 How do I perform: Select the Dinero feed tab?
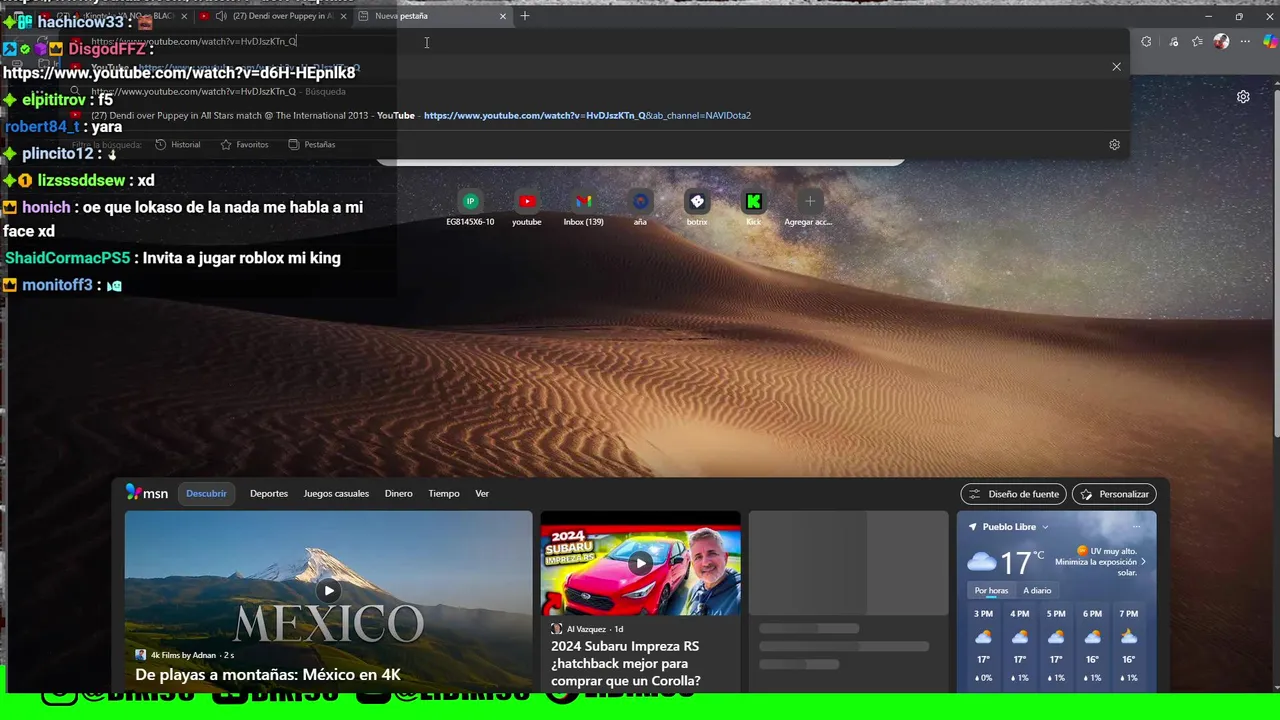[398, 494]
